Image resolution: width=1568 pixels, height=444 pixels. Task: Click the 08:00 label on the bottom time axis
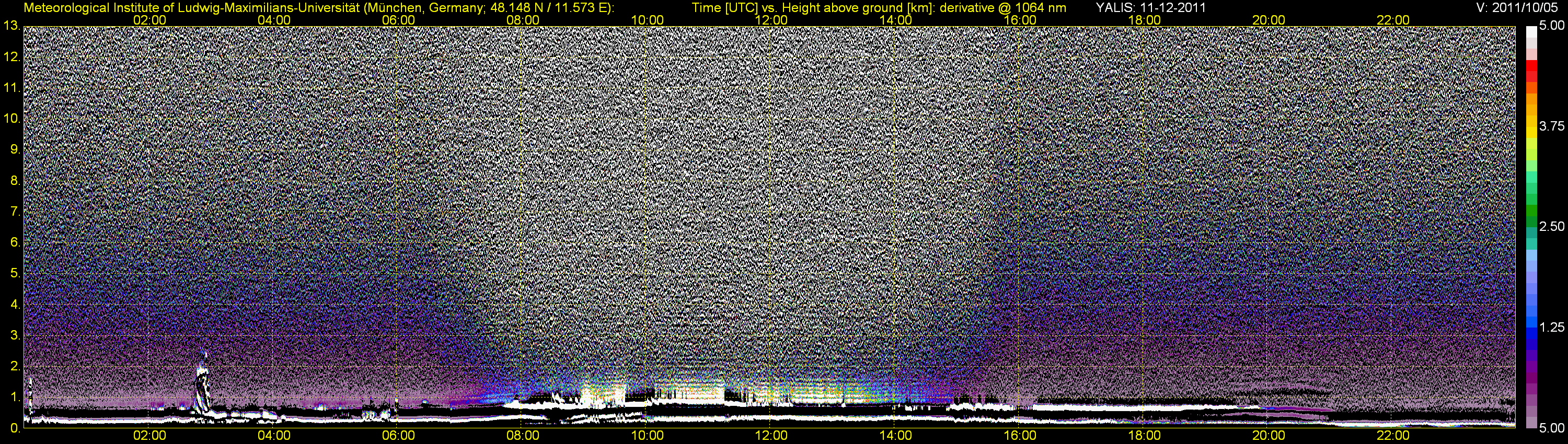tap(523, 436)
